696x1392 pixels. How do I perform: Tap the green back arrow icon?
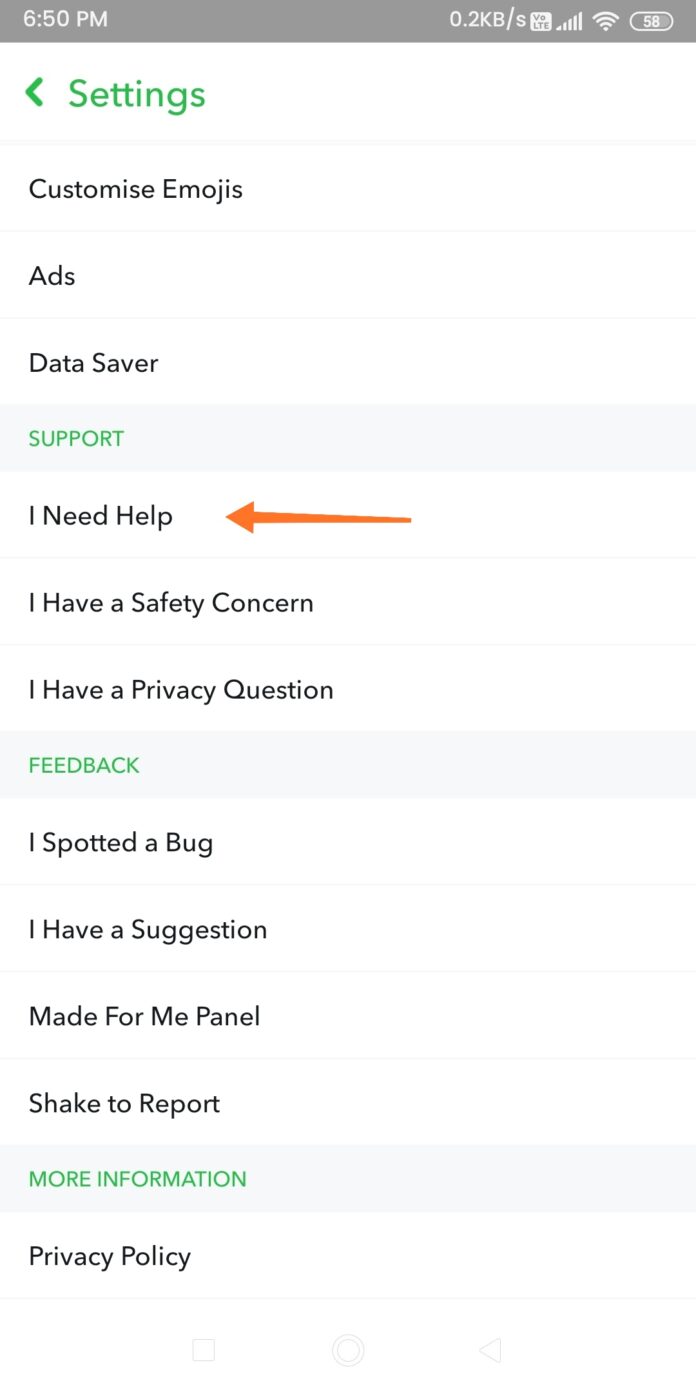35,93
